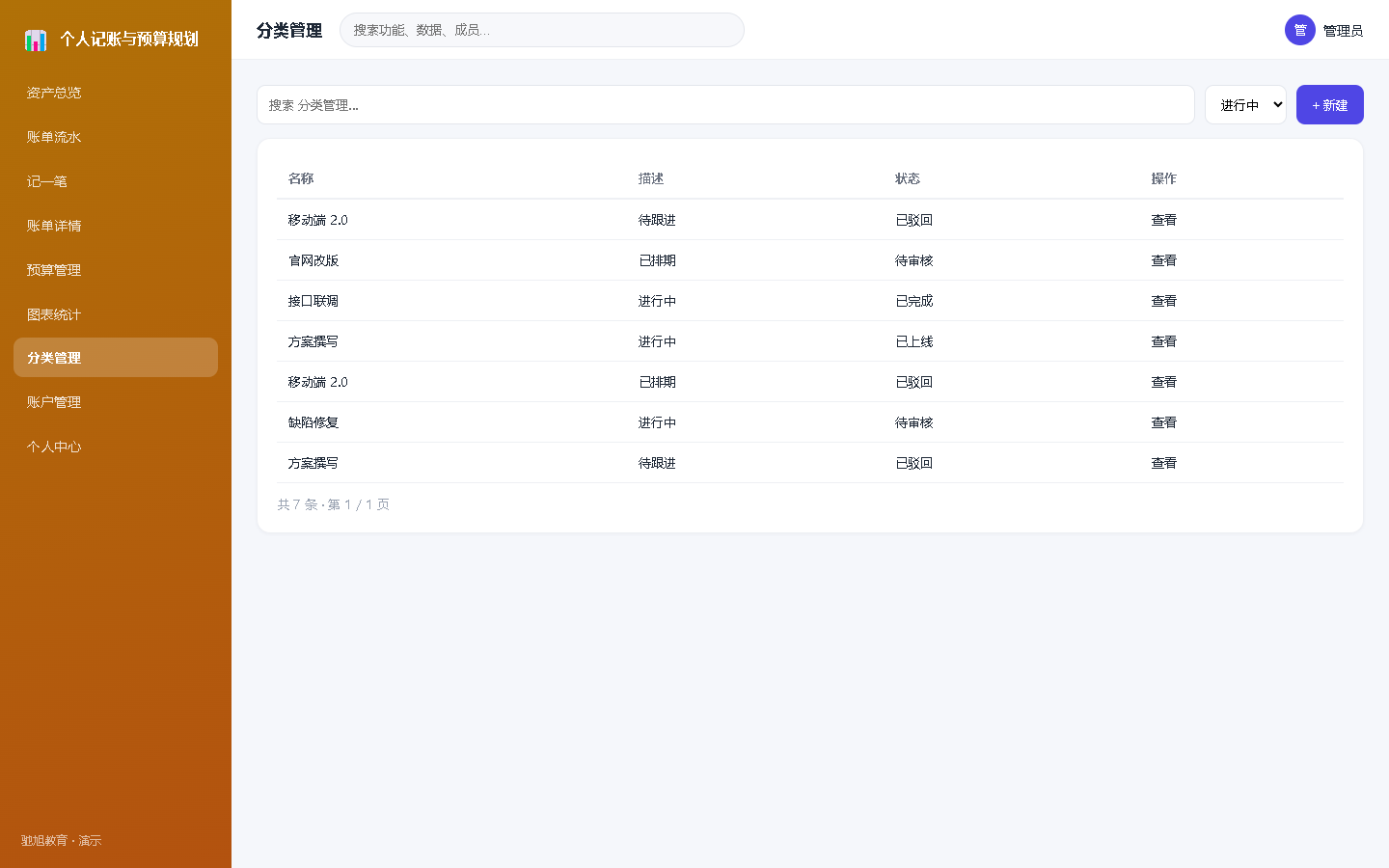Click the app logo icon in sidebar

pyautogui.click(x=36, y=40)
